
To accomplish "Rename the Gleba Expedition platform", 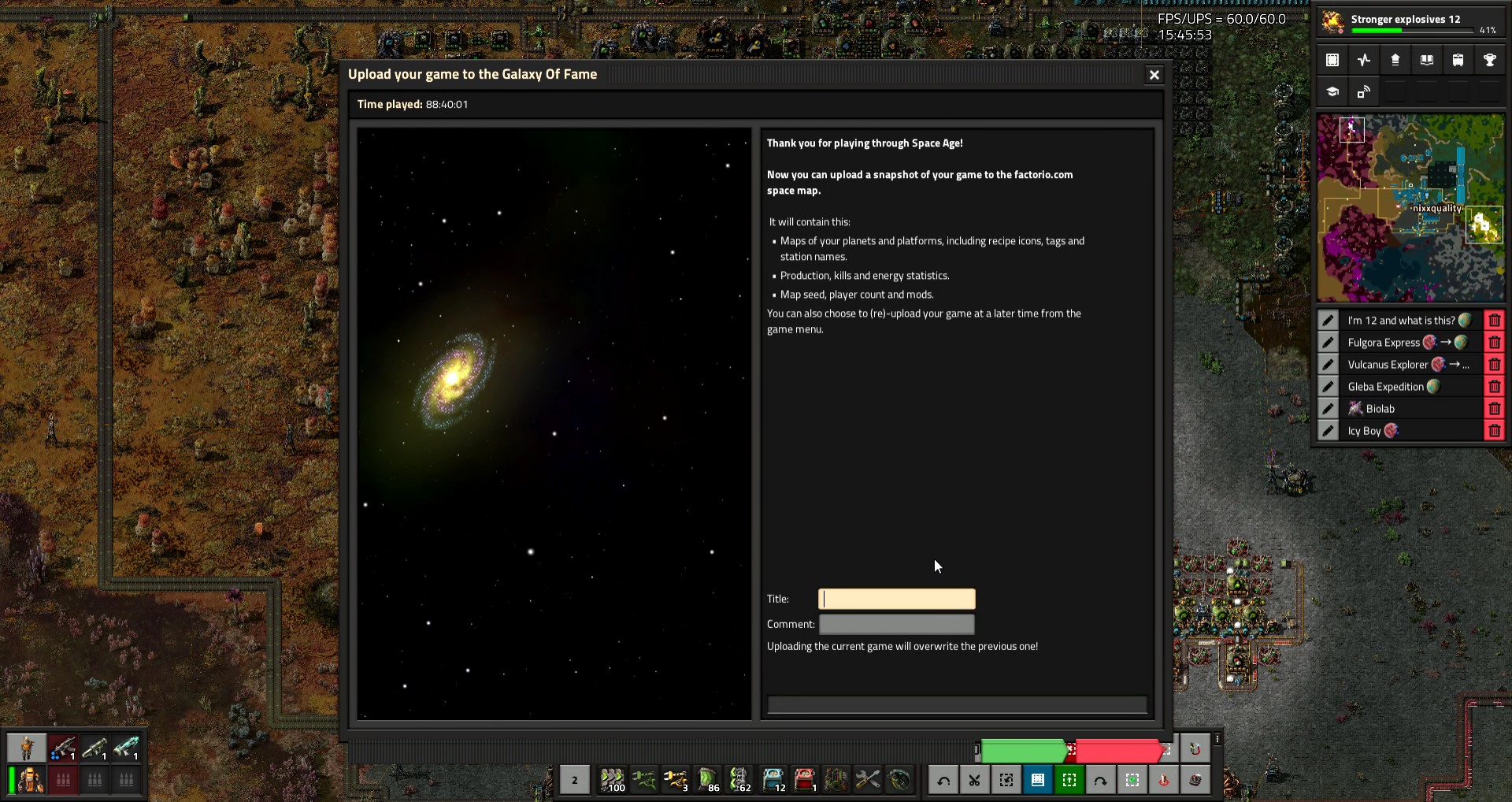I will pyautogui.click(x=1329, y=387).
